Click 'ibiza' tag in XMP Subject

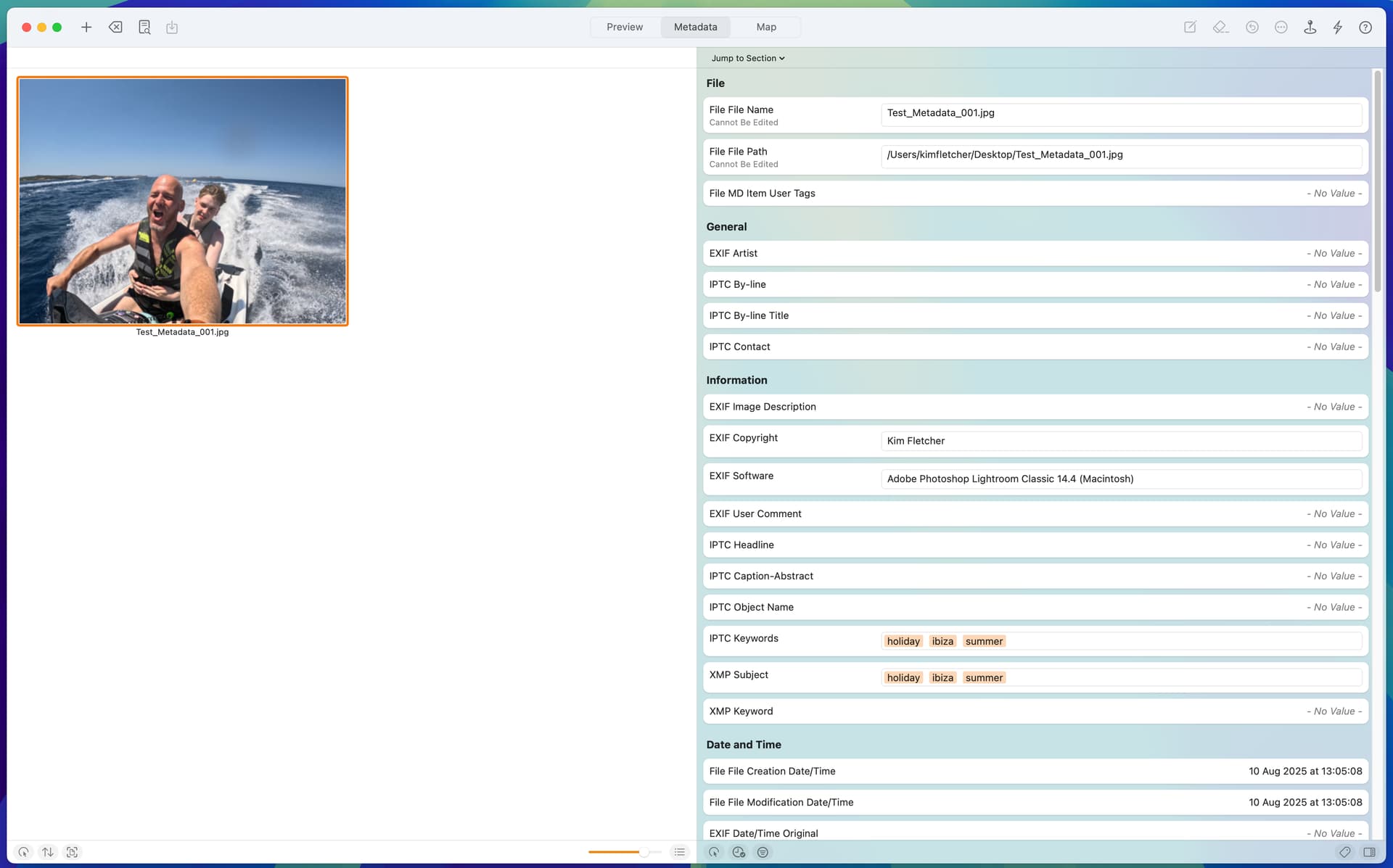(x=942, y=677)
